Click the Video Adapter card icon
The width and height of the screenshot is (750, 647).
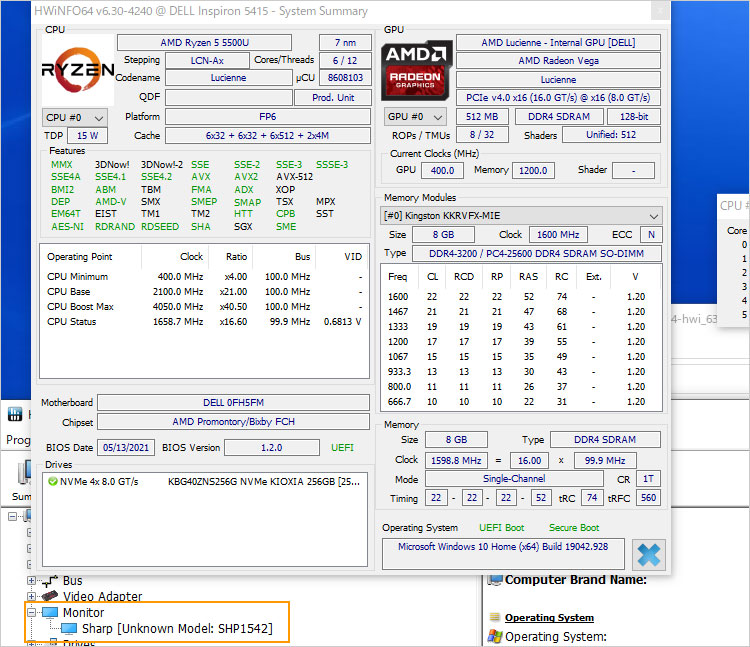pyautogui.click(x=49, y=596)
